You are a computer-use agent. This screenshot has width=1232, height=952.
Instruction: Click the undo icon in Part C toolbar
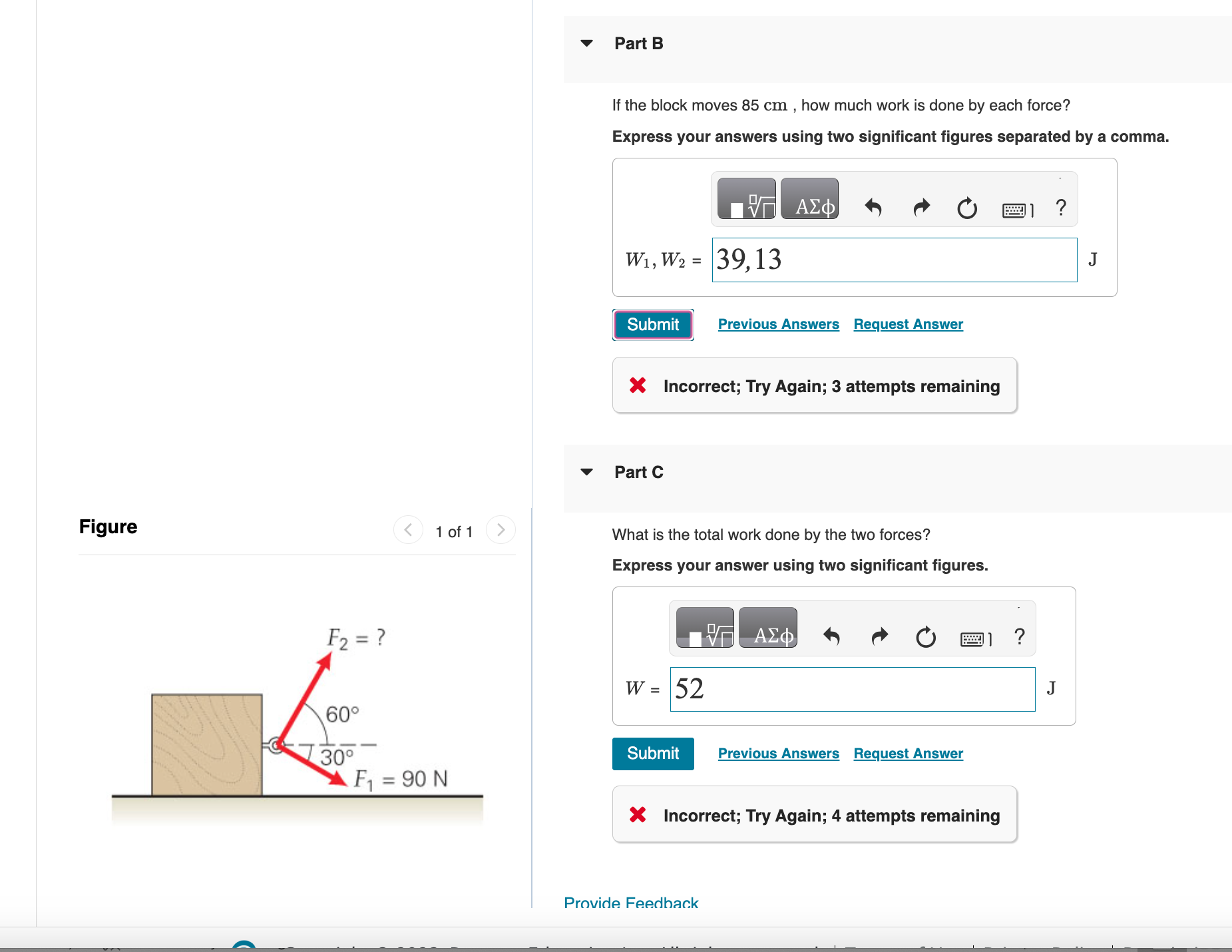pyautogui.click(x=831, y=637)
